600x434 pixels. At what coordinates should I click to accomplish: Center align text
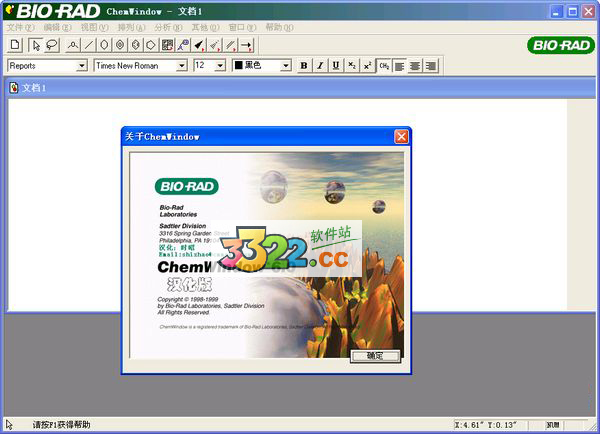pos(415,66)
